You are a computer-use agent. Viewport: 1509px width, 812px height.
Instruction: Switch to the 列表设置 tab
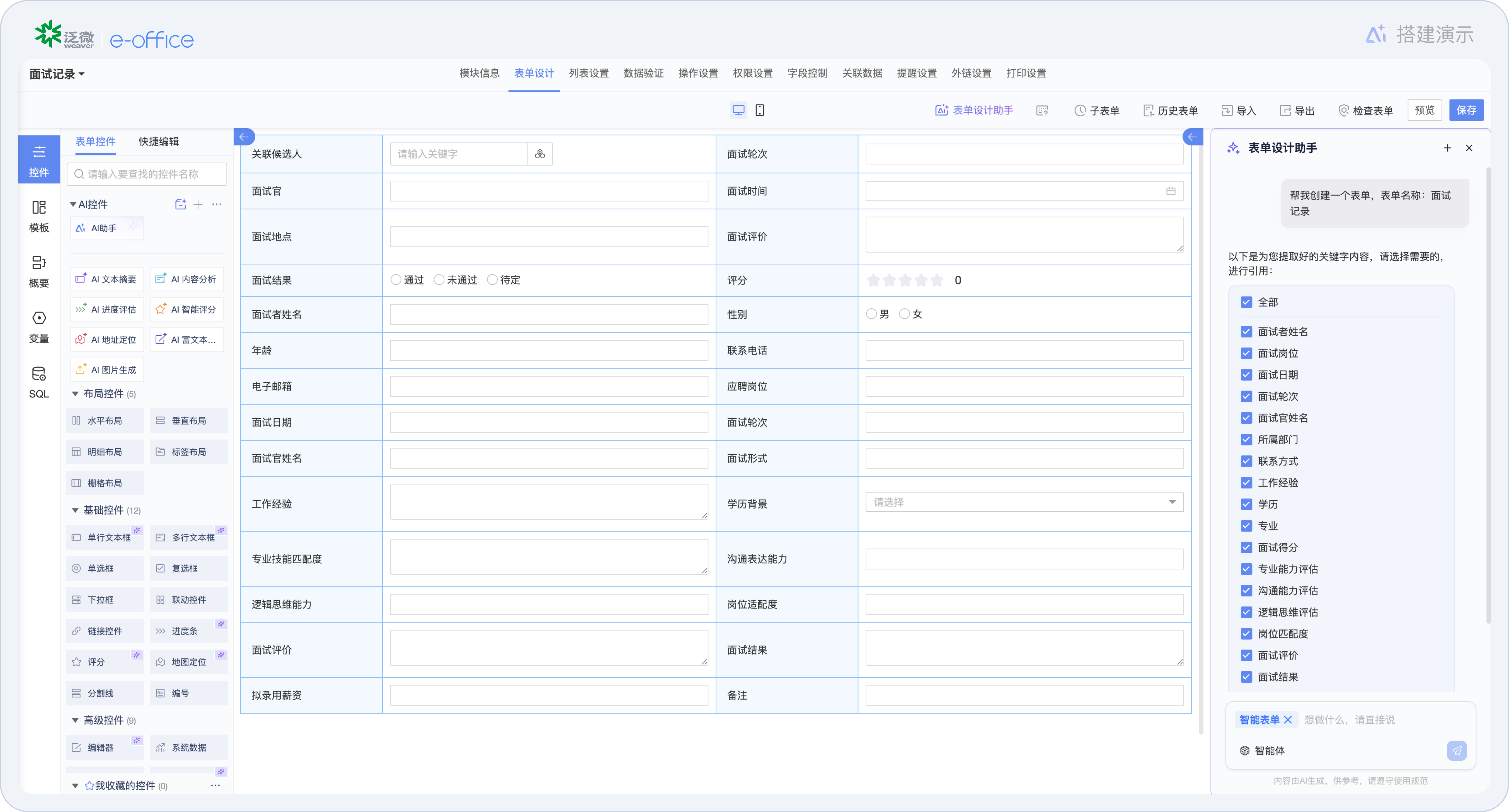(589, 73)
